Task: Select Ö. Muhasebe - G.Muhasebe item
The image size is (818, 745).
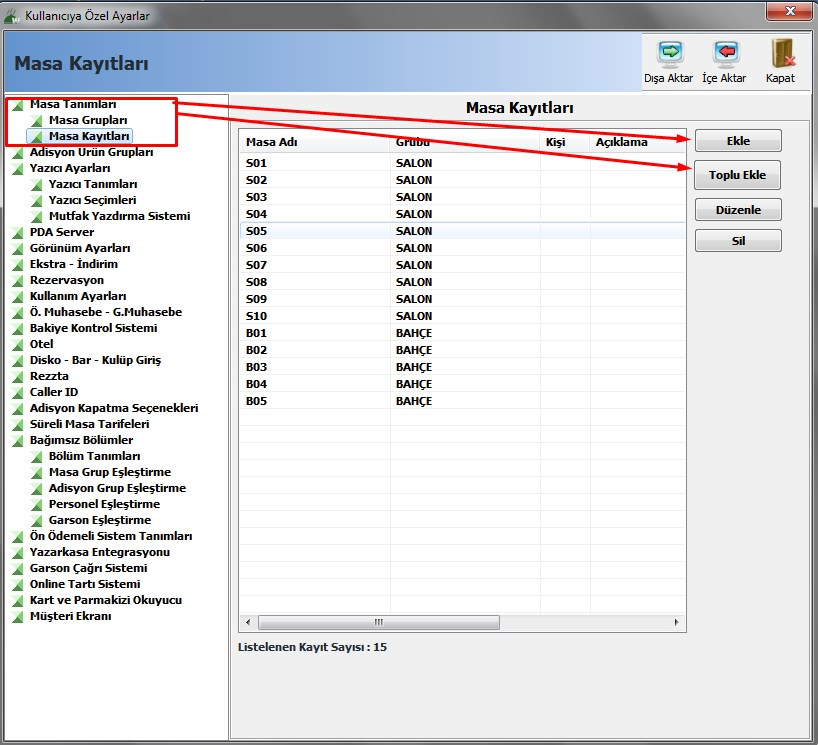Action: click(x=106, y=312)
